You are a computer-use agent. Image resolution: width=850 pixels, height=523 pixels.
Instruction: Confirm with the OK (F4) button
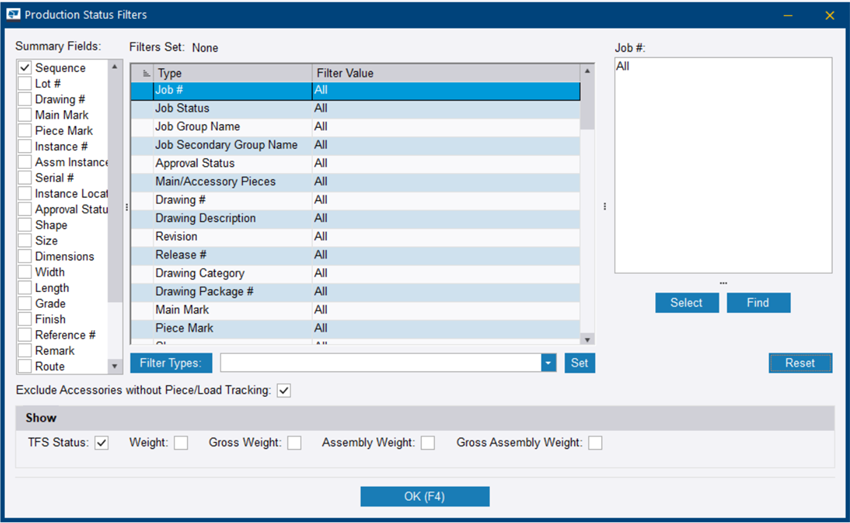pos(424,497)
